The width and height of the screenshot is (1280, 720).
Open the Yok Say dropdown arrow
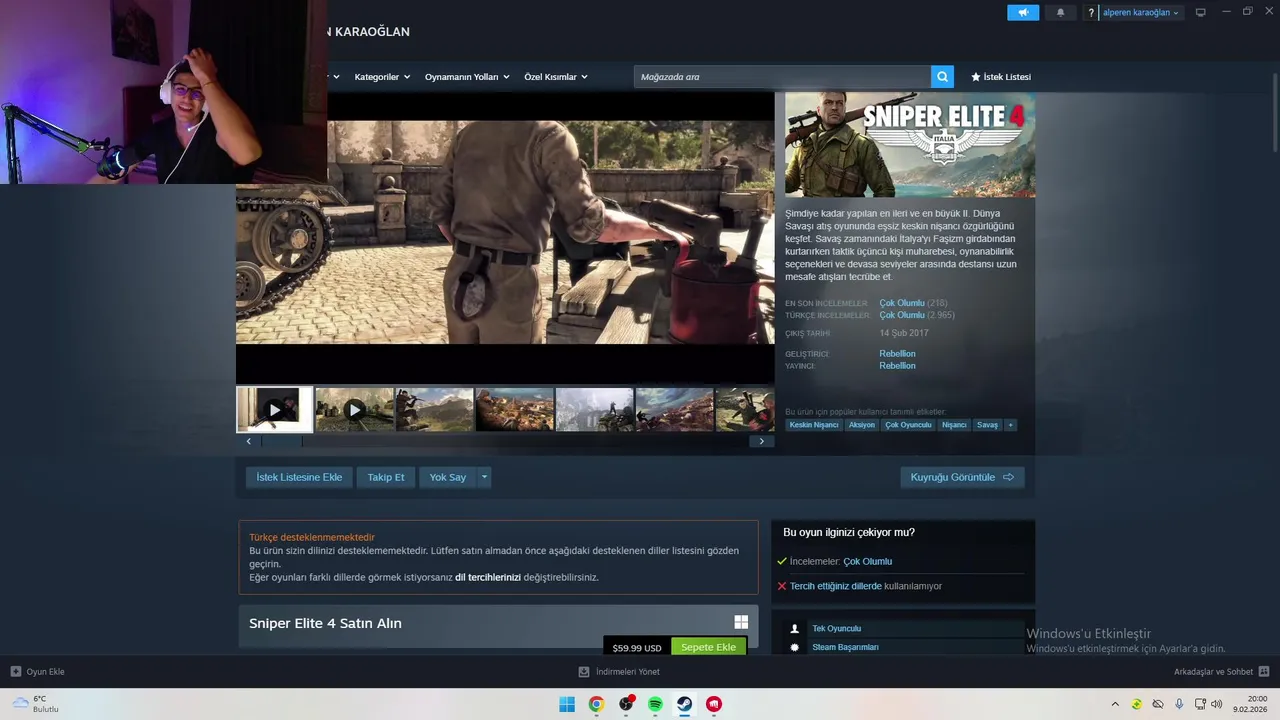tap(484, 477)
